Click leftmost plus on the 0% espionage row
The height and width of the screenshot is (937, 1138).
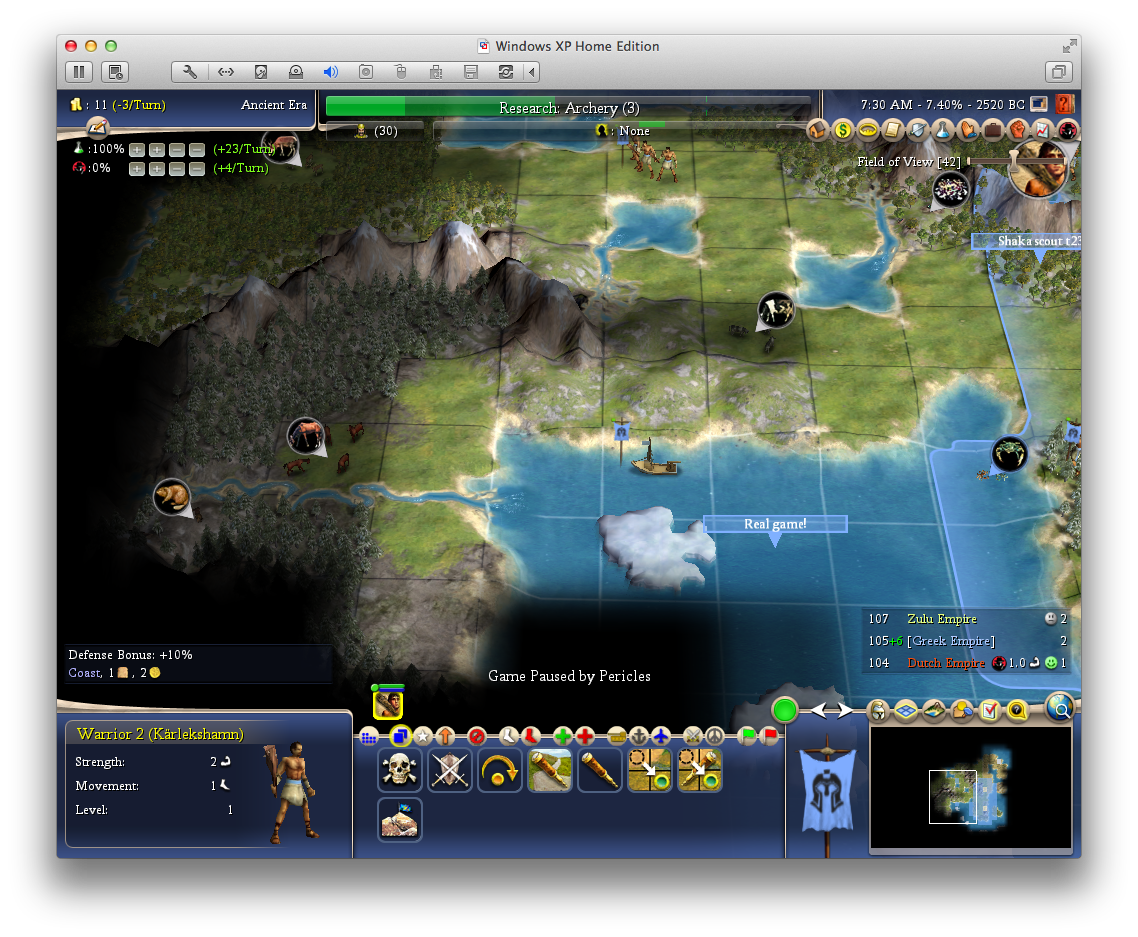point(136,169)
